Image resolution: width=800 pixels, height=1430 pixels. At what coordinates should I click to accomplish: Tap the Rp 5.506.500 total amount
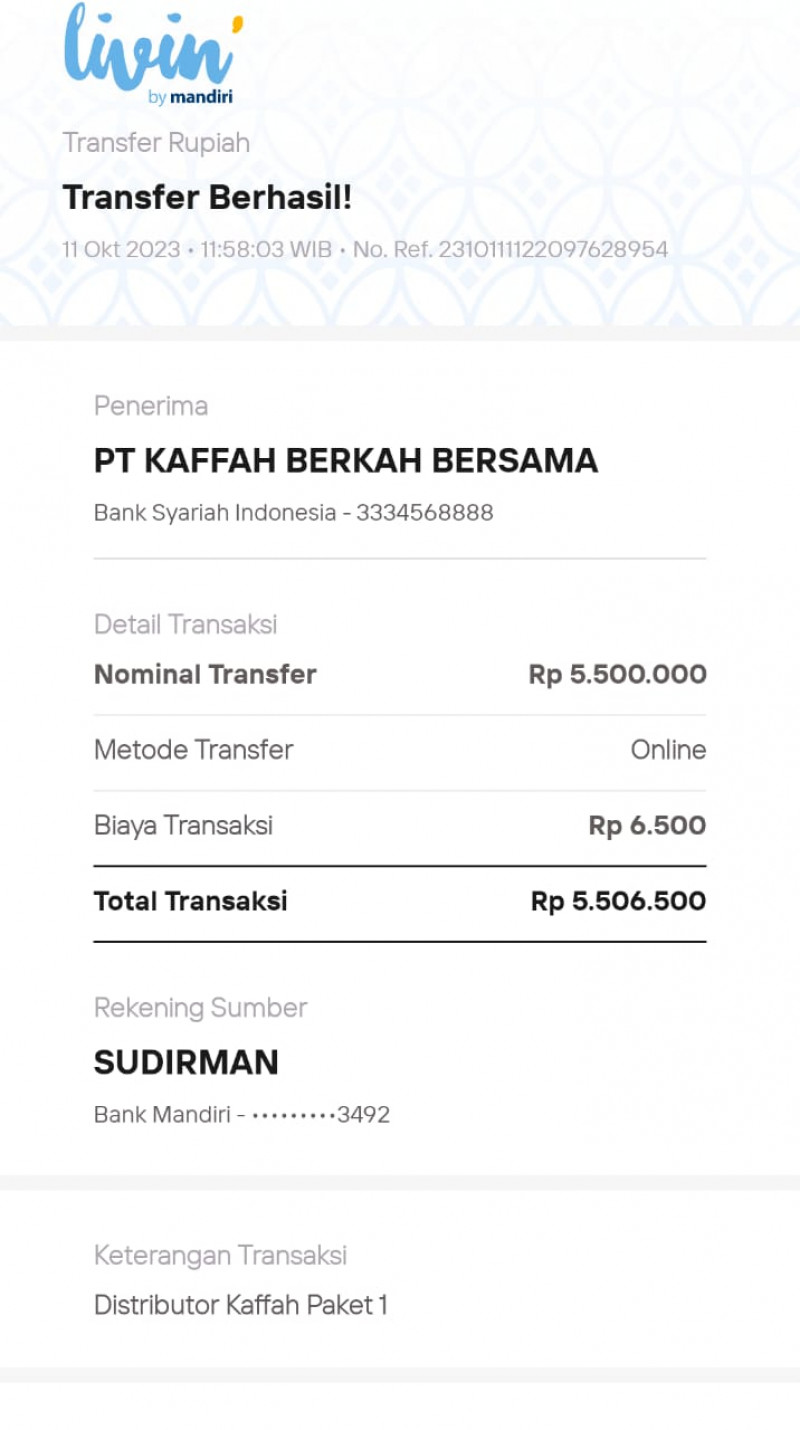tap(618, 902)
